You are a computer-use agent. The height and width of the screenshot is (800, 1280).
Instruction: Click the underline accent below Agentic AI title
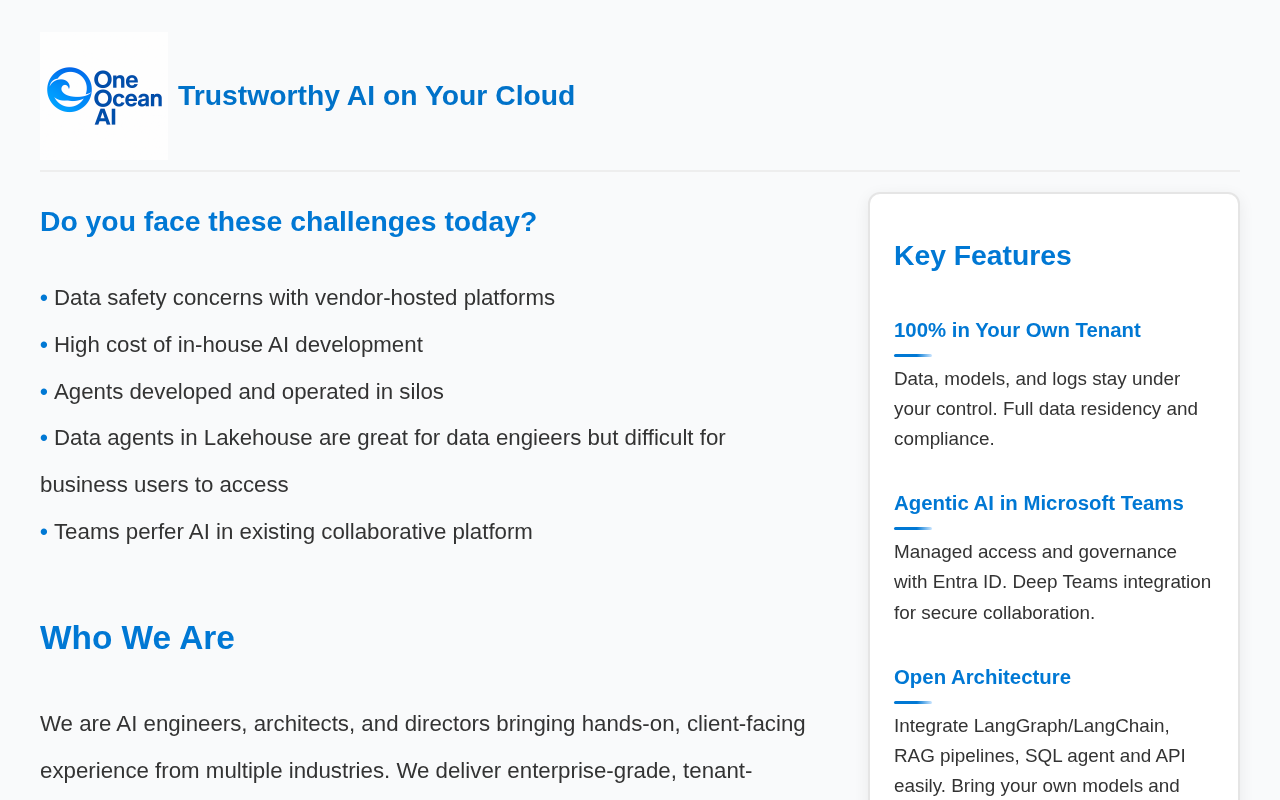click(x=912, y=528)
